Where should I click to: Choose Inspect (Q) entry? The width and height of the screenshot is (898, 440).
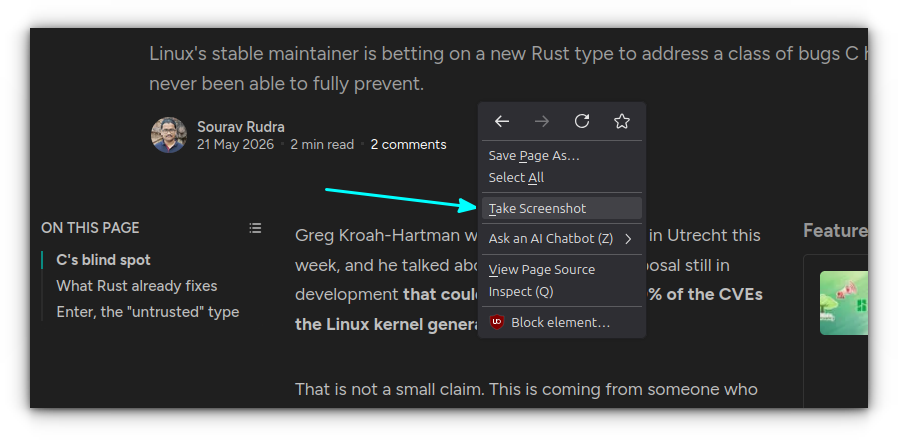(562, 292)
